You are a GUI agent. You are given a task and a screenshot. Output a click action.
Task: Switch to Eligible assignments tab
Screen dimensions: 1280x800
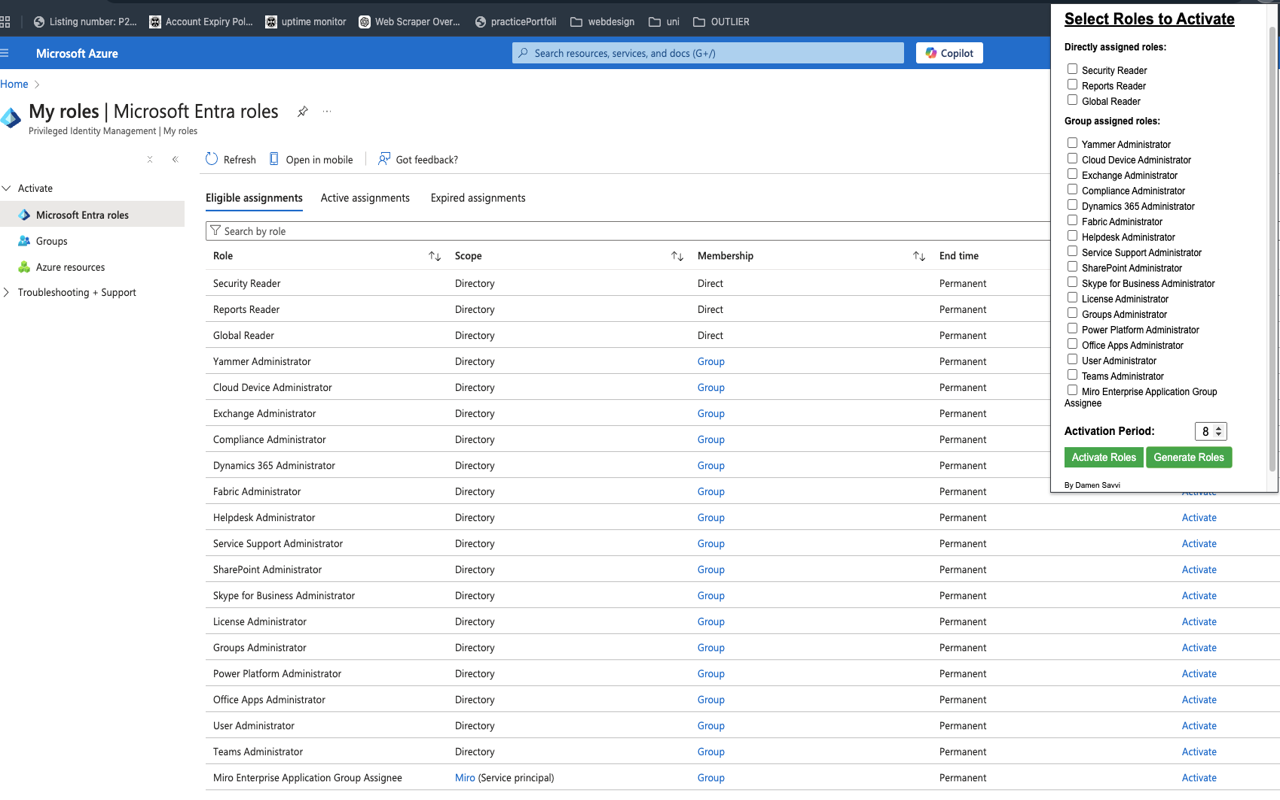pos(254,198)
